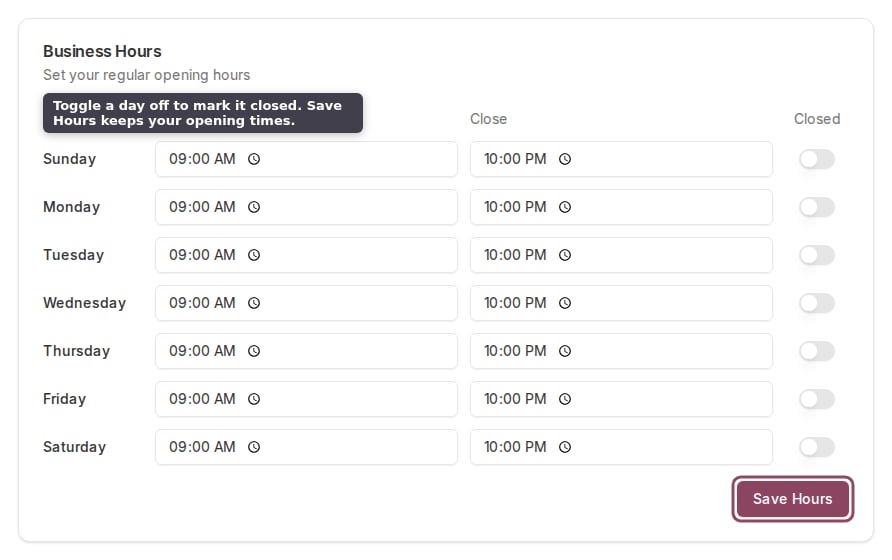Viewport: 892px width, 560px height.
Task: Open the clock picker for Monday open time
Action: click(x=254, y=207)
